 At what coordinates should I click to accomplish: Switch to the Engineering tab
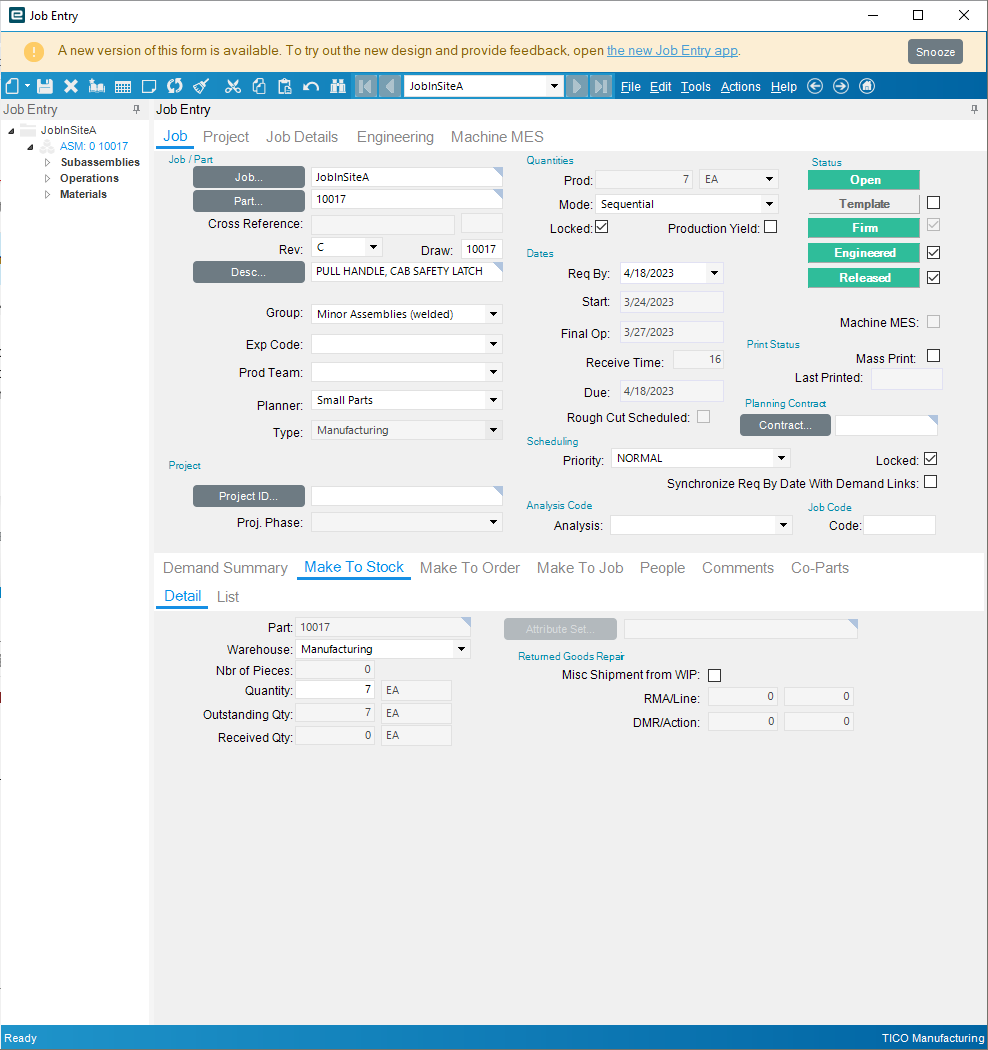point(395,137)
